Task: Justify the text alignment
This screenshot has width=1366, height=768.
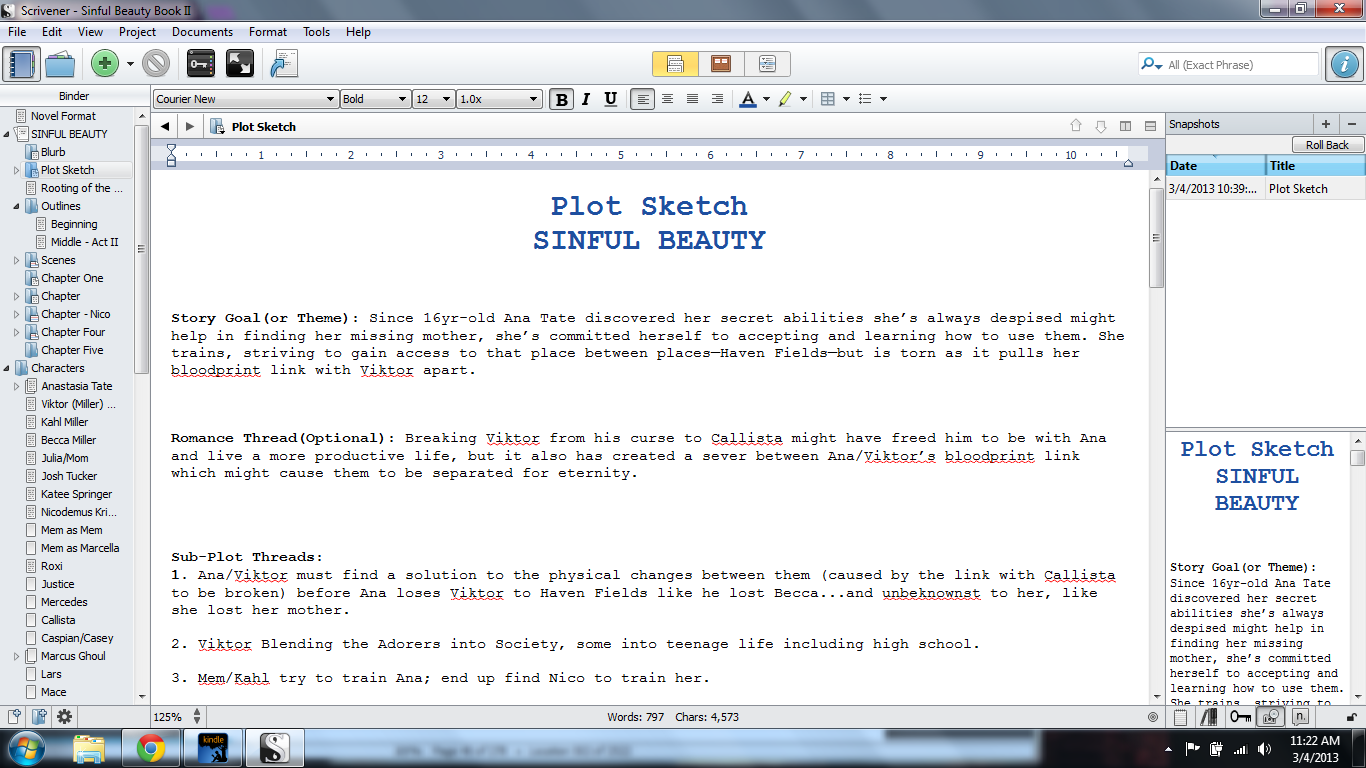Action: [x=692, y=99]
